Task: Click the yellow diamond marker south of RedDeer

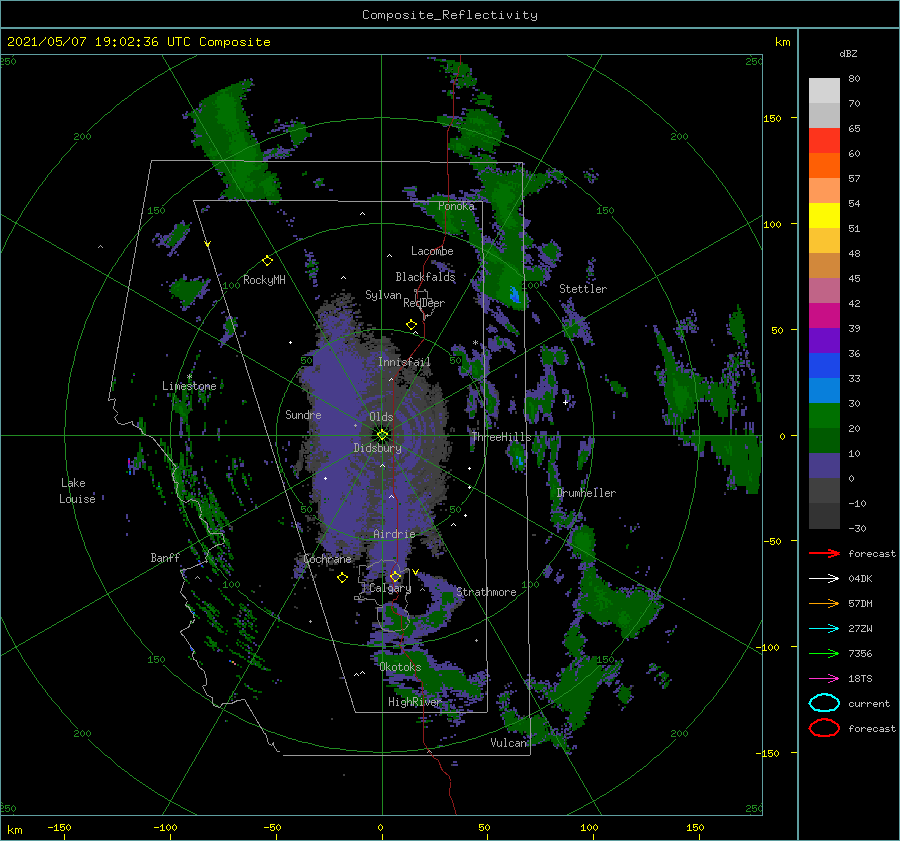Action: pos(411,325)
